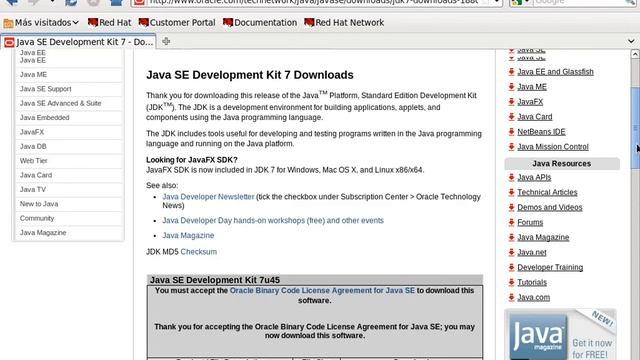Click the Looking for JavaFX SDK? text
This screenshot has height=360, width=640.
pos(192,160)
